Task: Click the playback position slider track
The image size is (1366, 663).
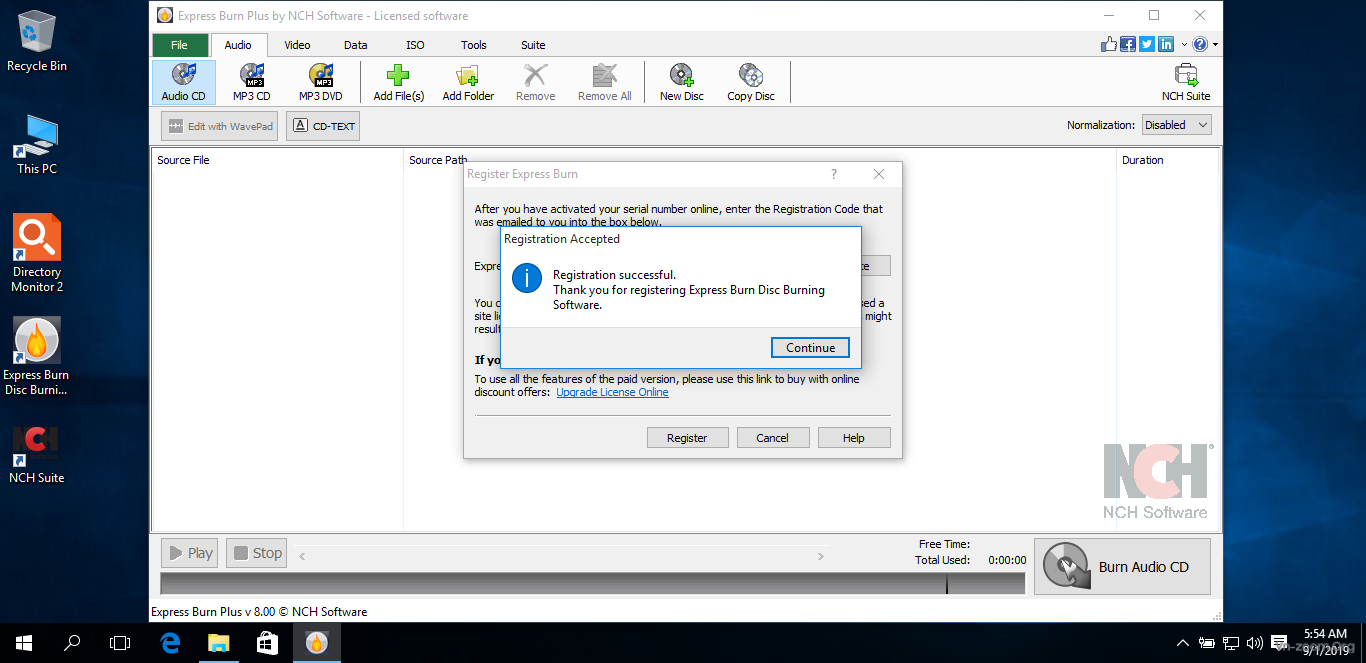Action: 561,556
